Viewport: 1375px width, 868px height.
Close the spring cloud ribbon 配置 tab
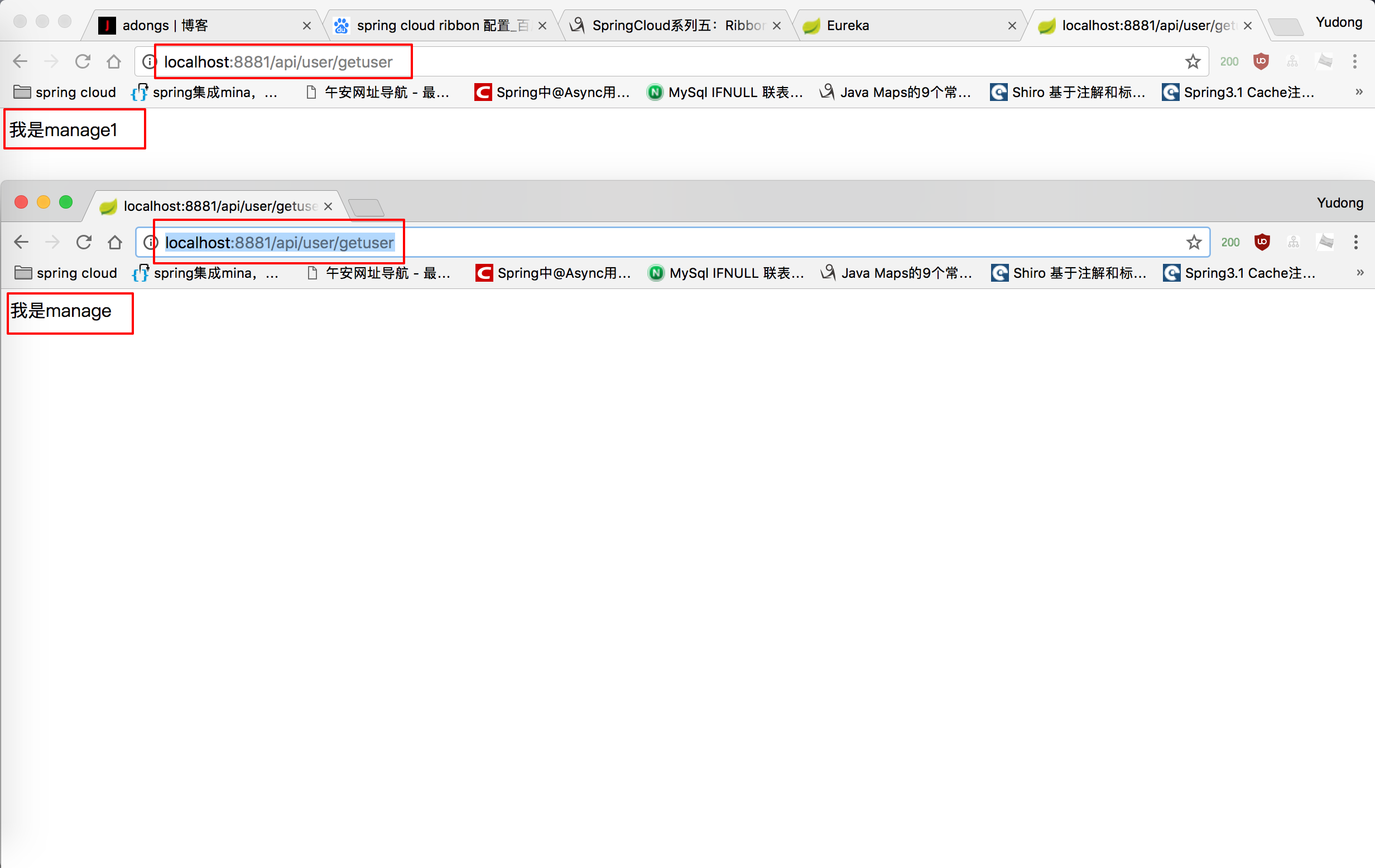[x=542, y=26]
